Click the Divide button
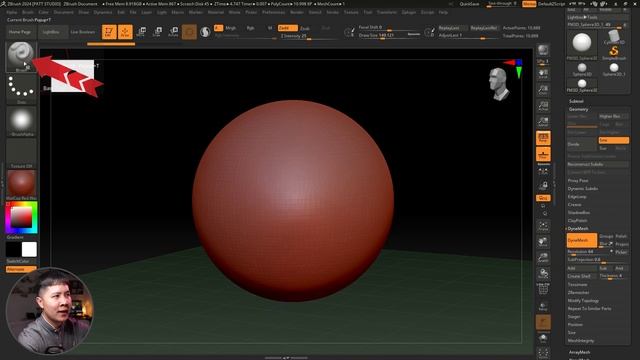 click(x=582, y=144)
